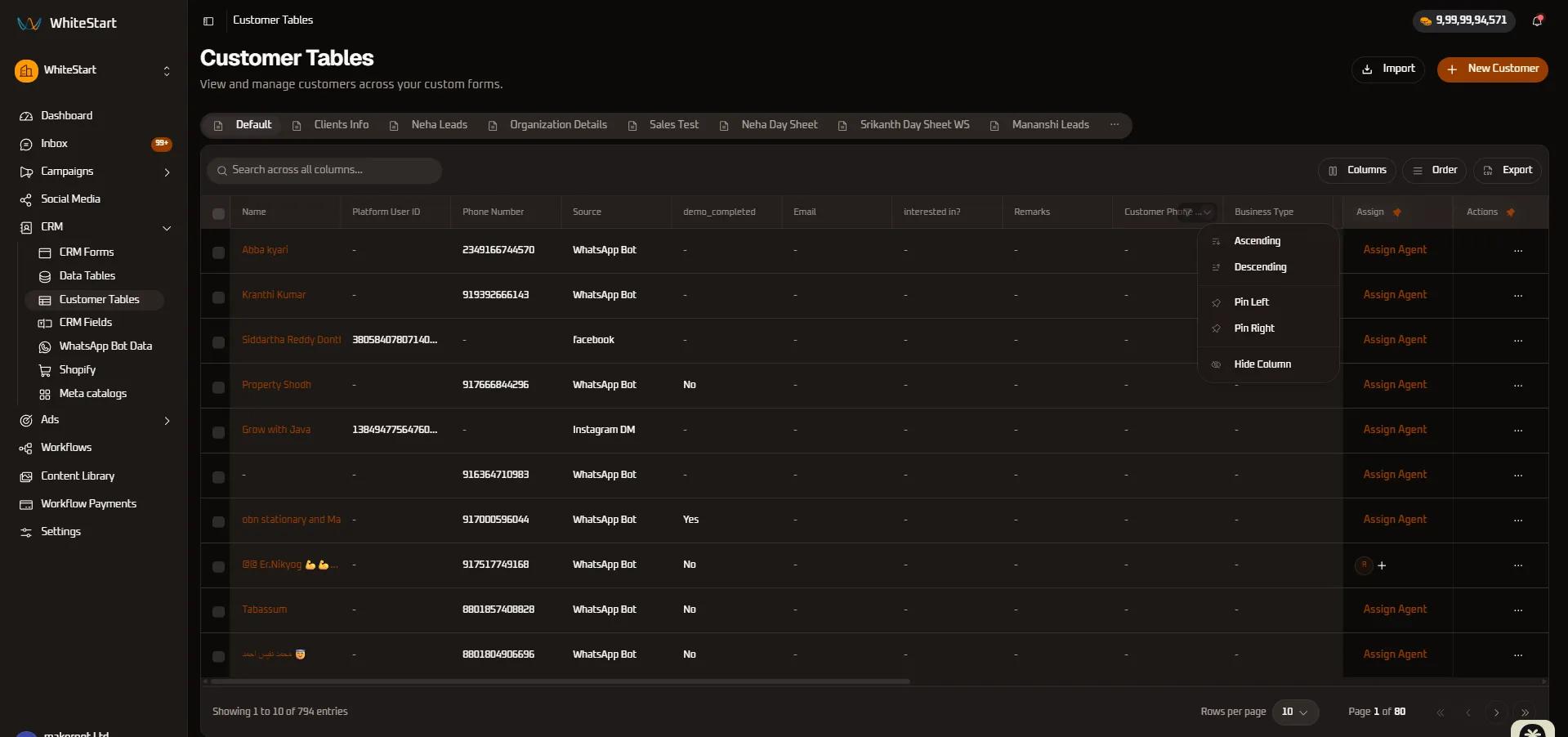The height and width of the screenshot is (737, 1568).
Task: Toggle the sidebar panel icon
Action: click(x=208, y=21)
